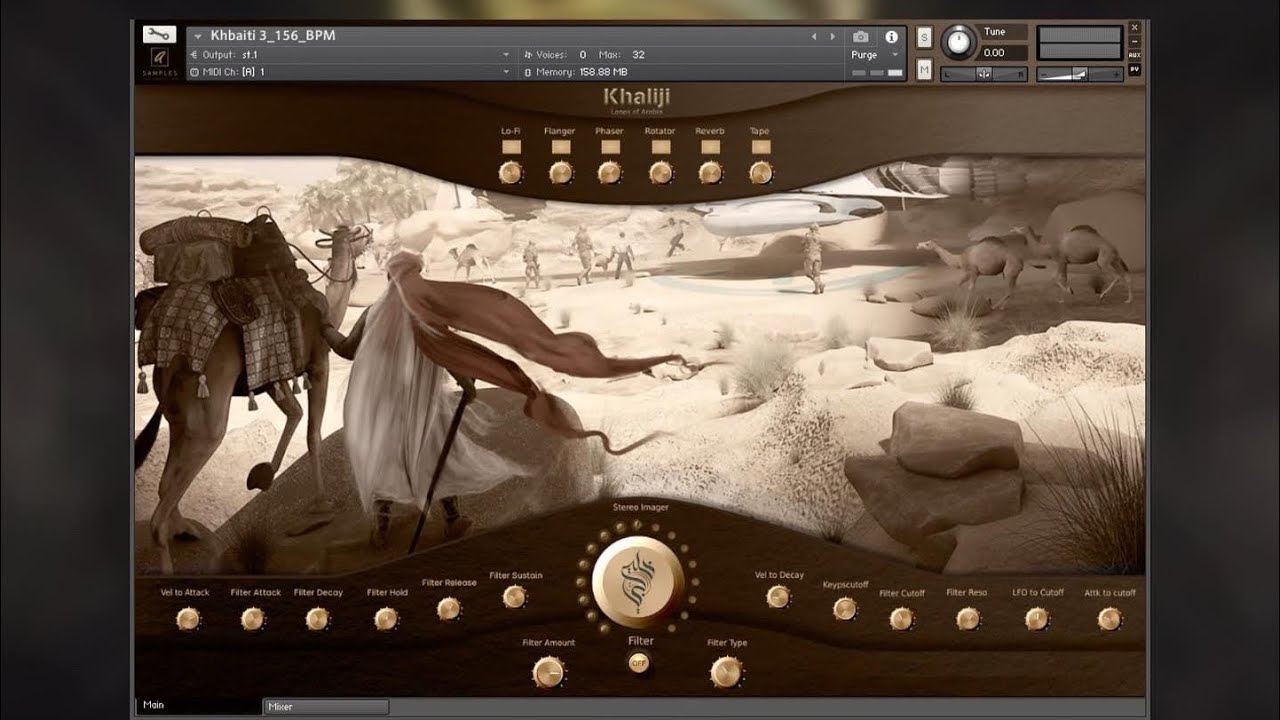Click the Max voices value 32
The height and width of the screenshot is (720, 1280).
pos(638,55)
